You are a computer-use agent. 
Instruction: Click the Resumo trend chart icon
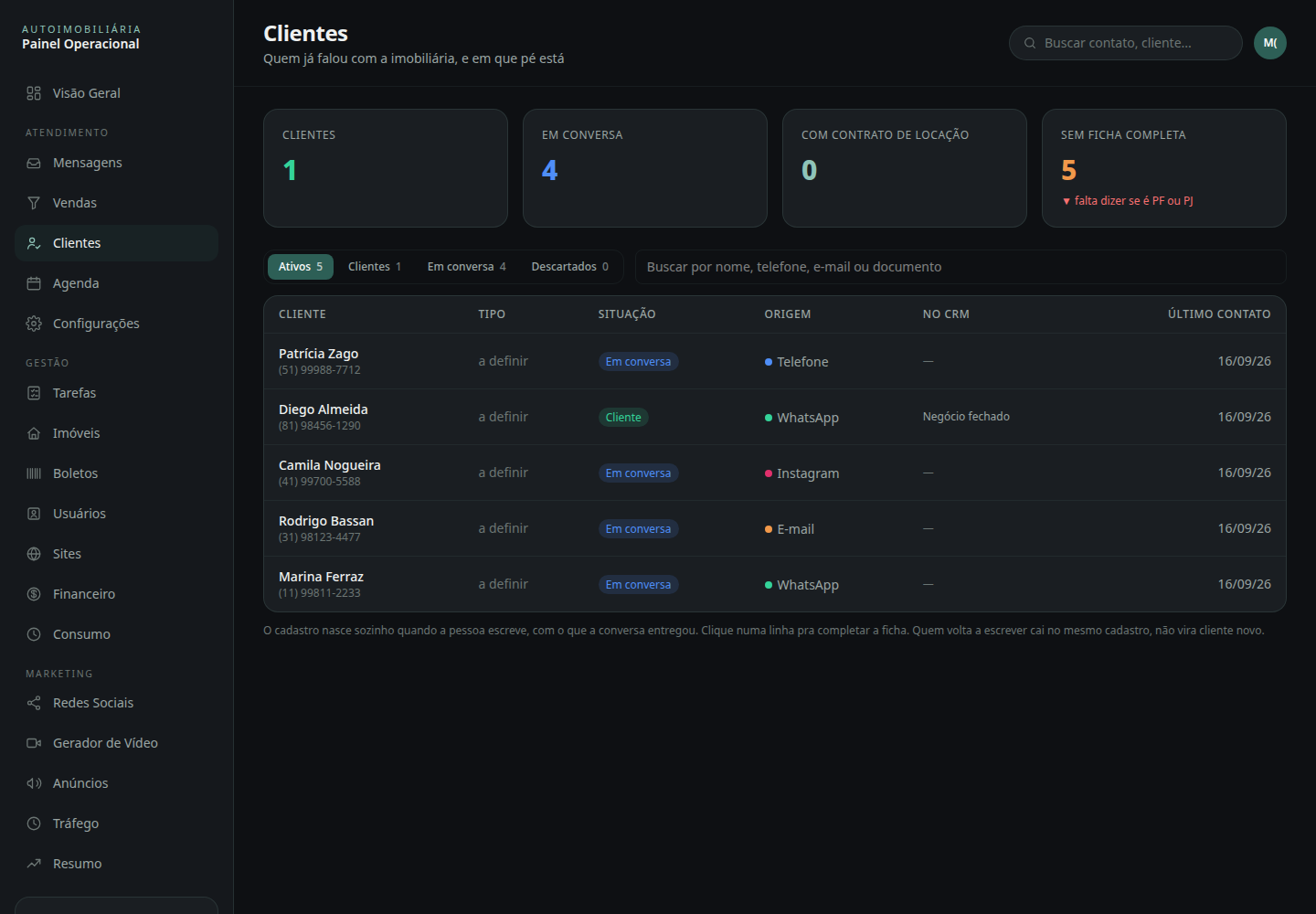pos(34,864)
